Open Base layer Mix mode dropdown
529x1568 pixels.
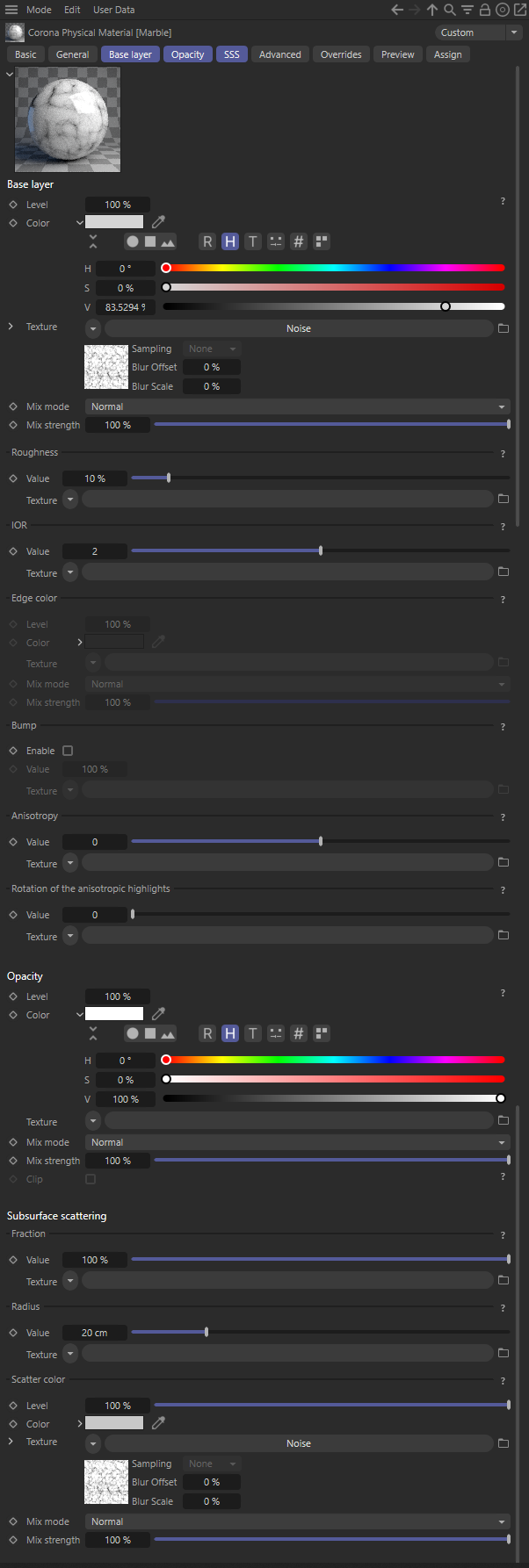coord(298,406)
